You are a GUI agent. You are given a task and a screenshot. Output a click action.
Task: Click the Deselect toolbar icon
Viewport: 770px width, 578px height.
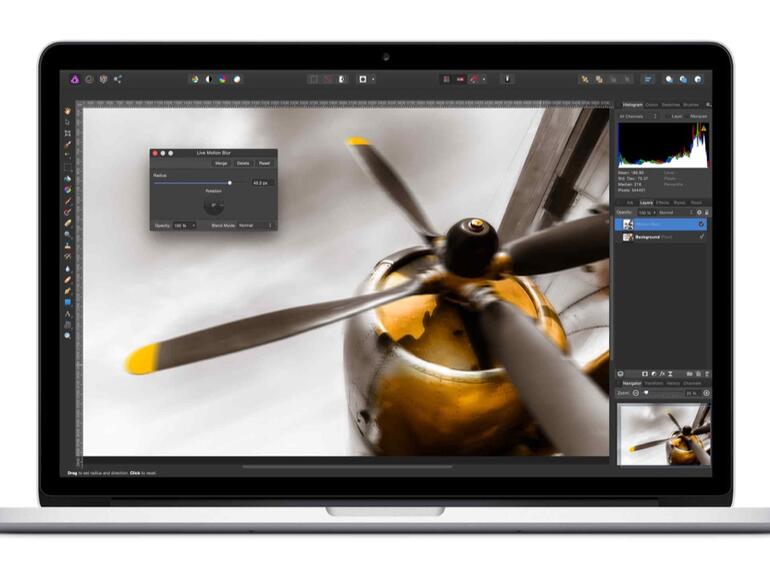click(x=328, y=79)
